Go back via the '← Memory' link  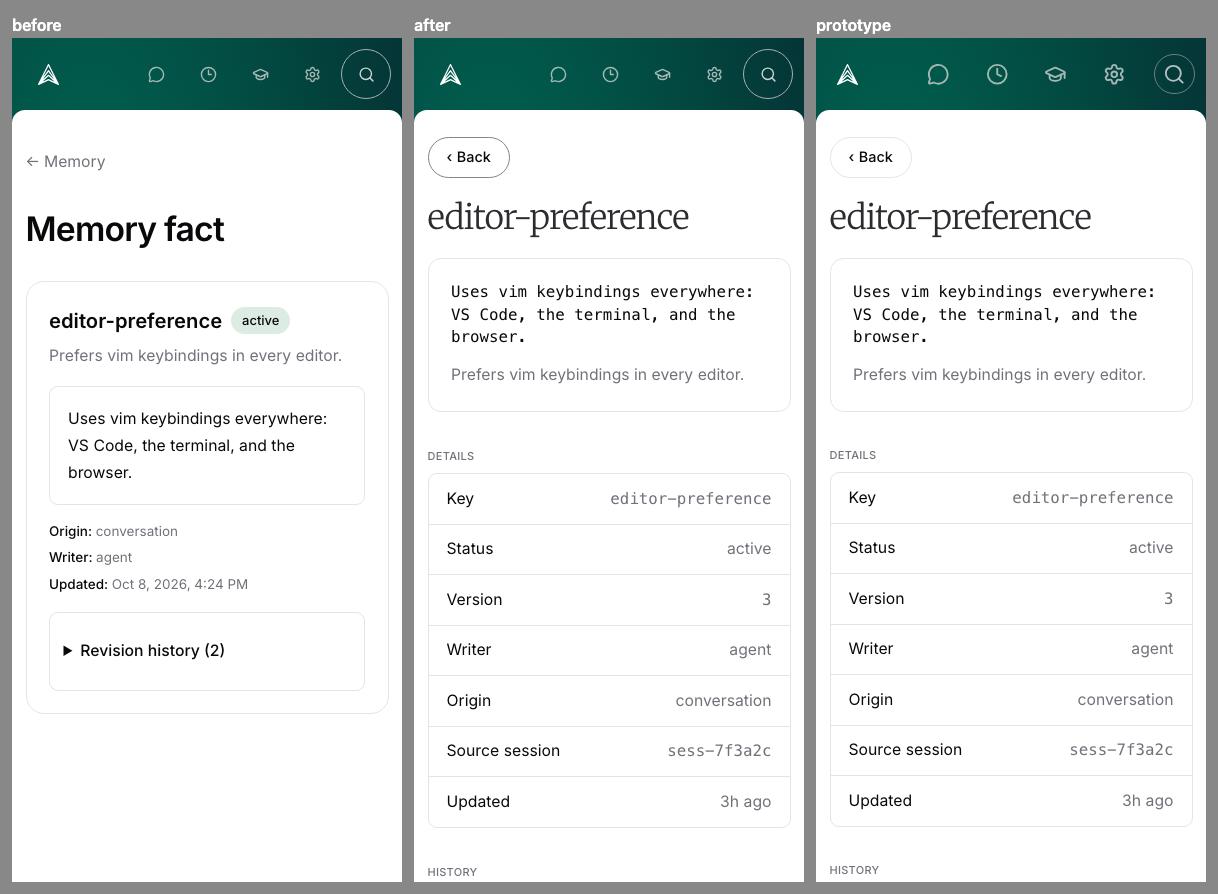tap(66, 161)
